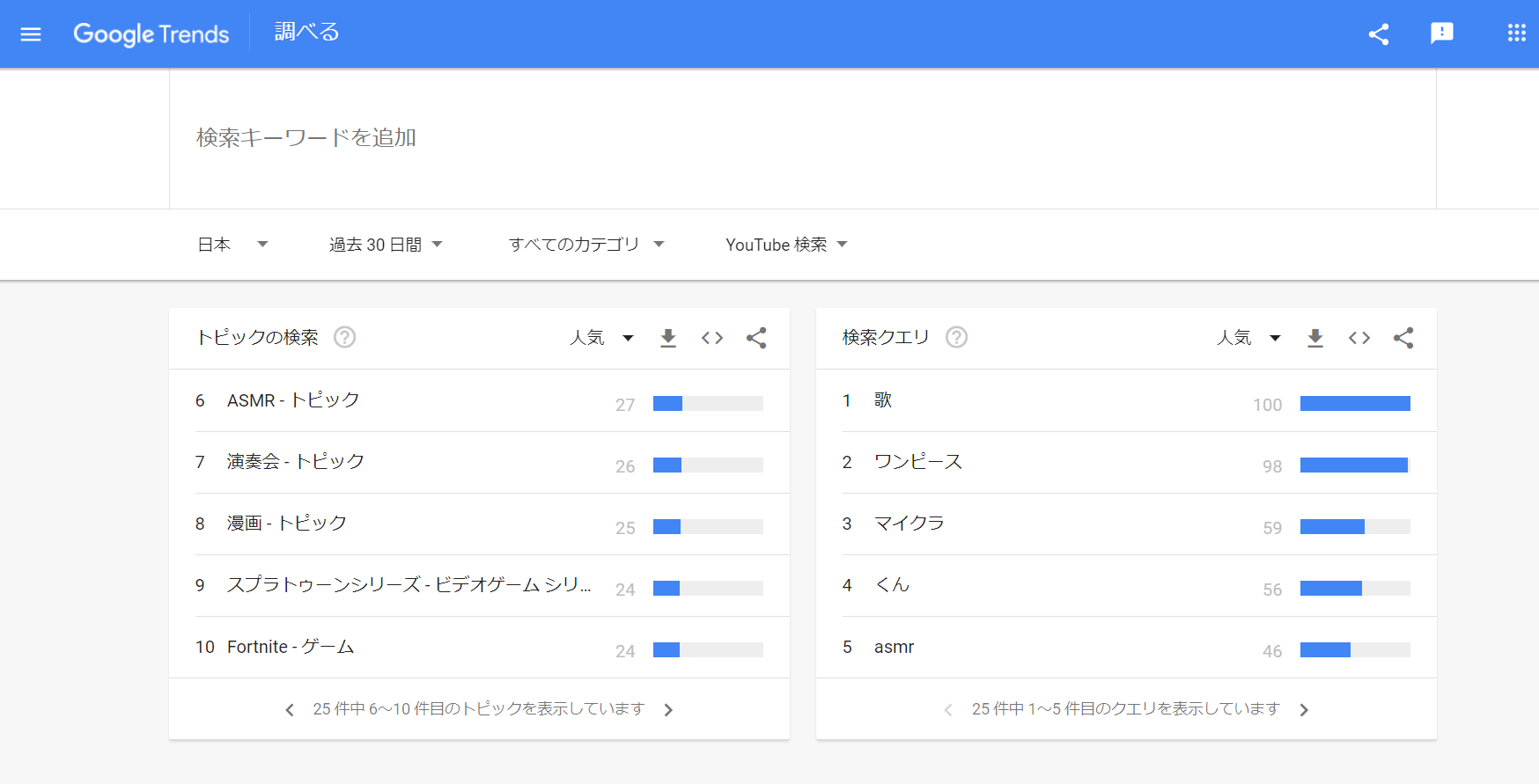Send feedback using the header feedback icon
1539x784 pixels.
click(x=1442, y=33)
